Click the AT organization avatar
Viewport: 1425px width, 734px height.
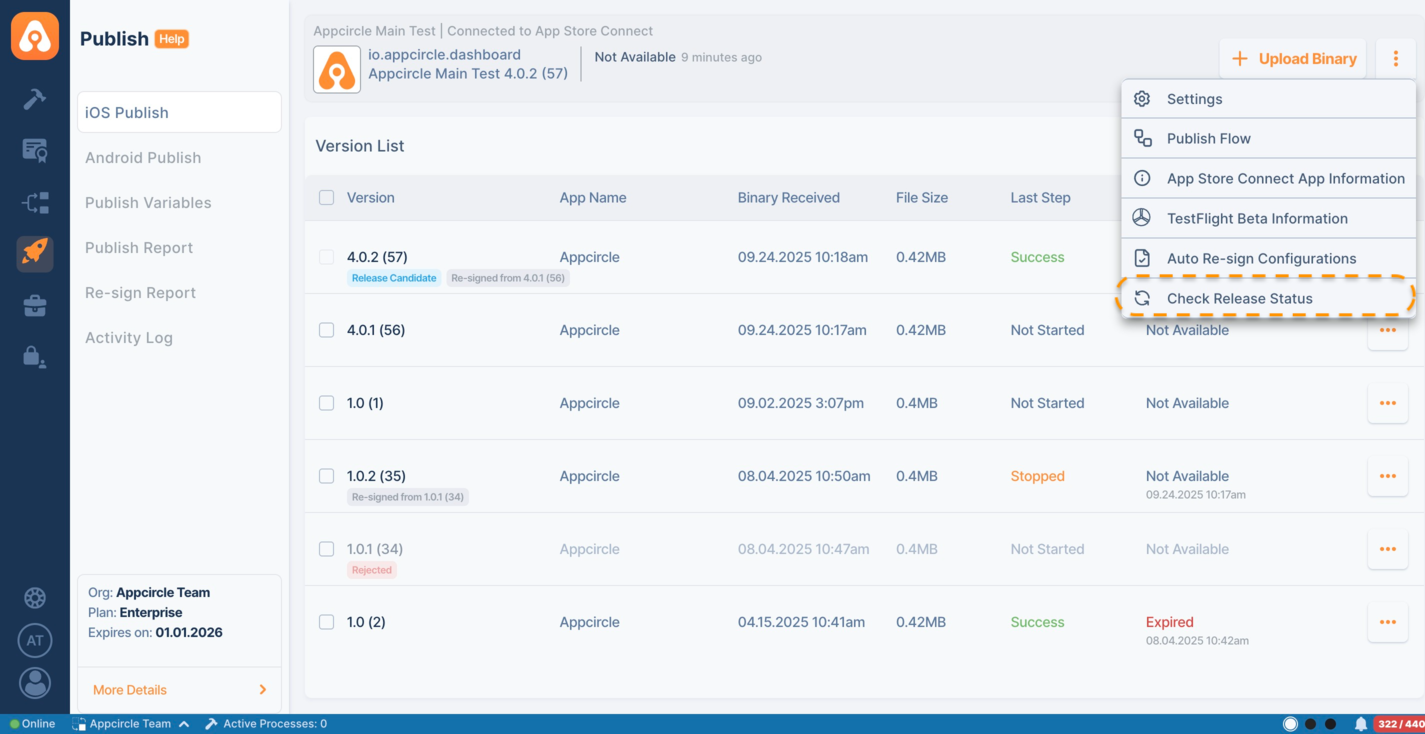(x=35, y=640)
